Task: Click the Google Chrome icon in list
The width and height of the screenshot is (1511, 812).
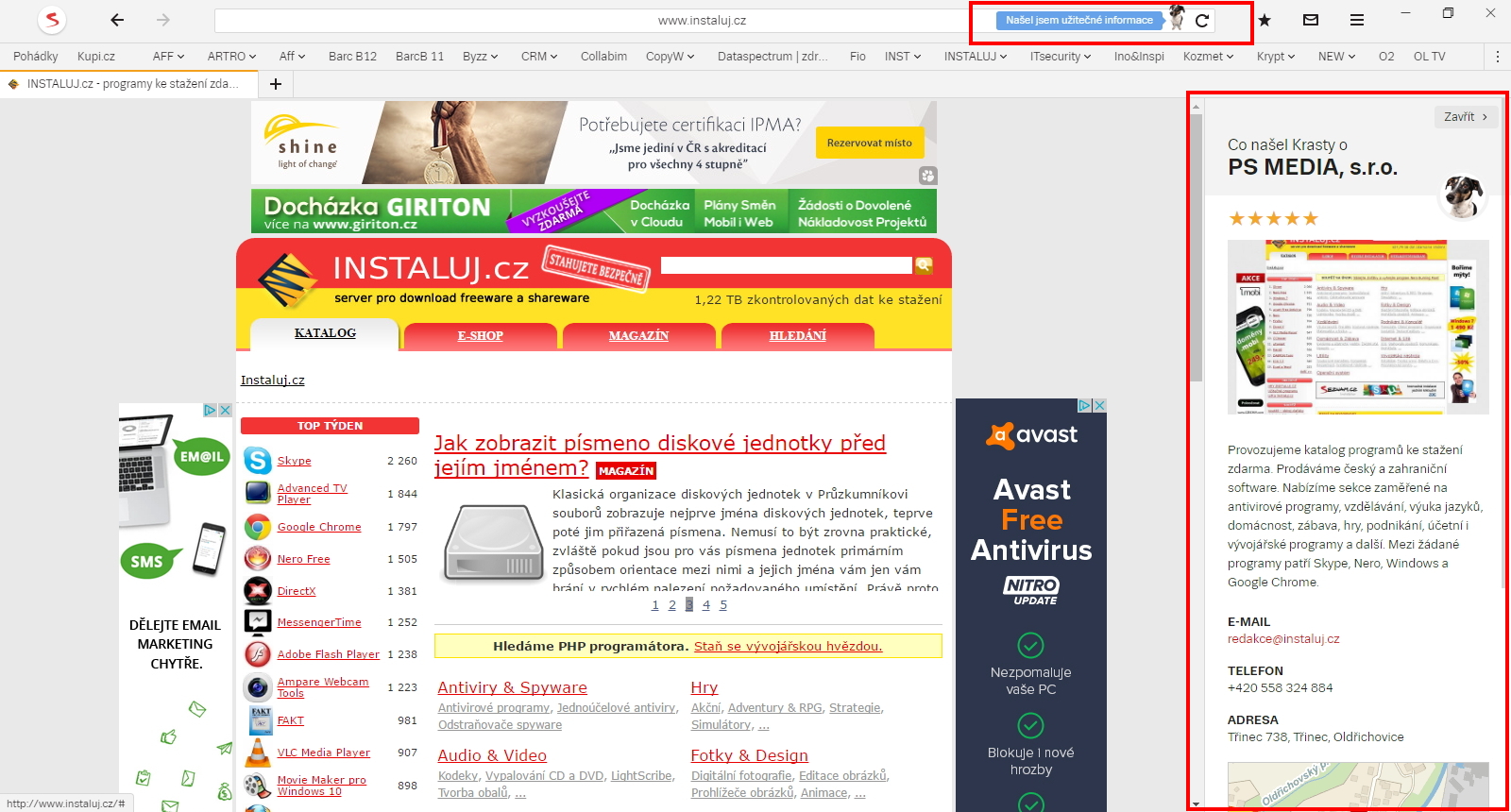Action: click(x=258, y=526)
